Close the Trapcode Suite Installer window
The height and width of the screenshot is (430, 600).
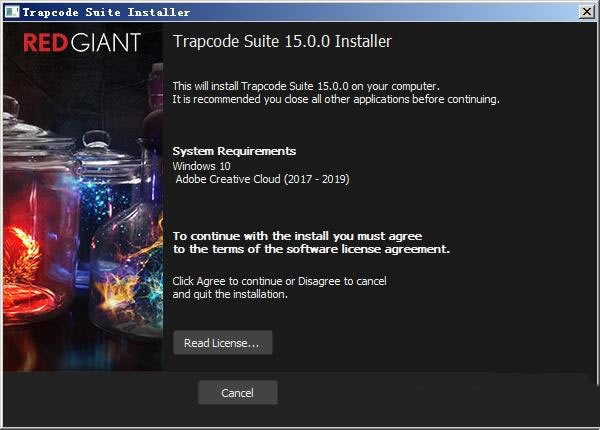(x=587, y=12)
